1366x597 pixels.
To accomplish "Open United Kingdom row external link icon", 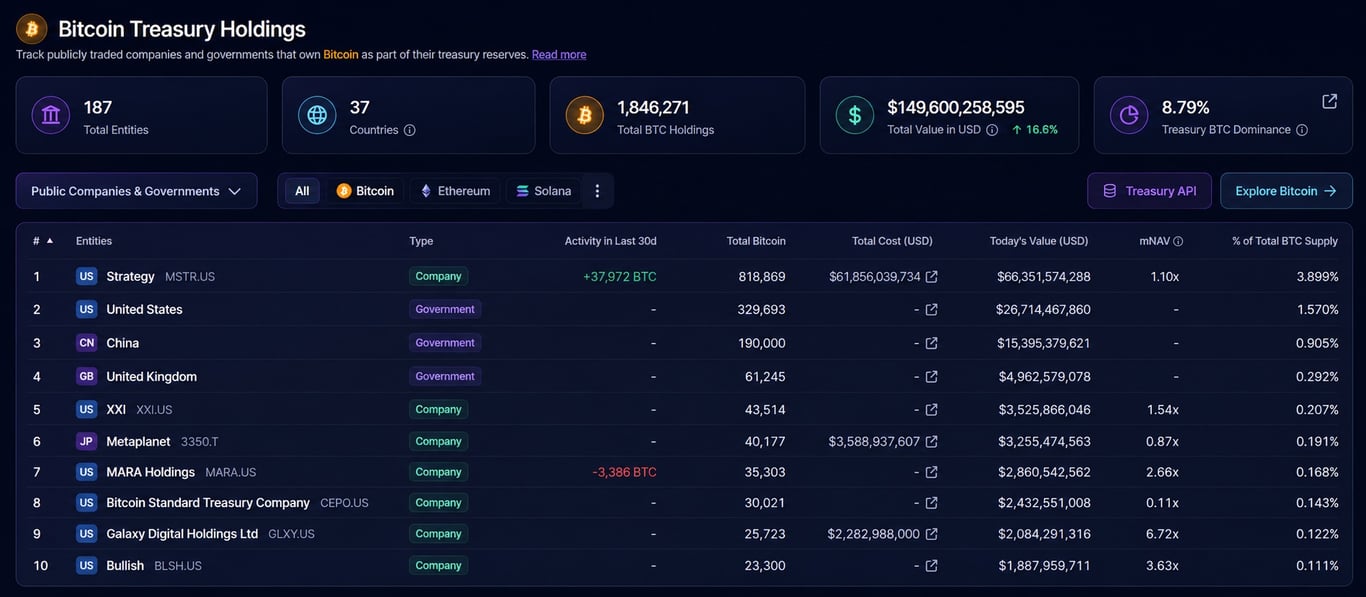I will coord(931,377).
